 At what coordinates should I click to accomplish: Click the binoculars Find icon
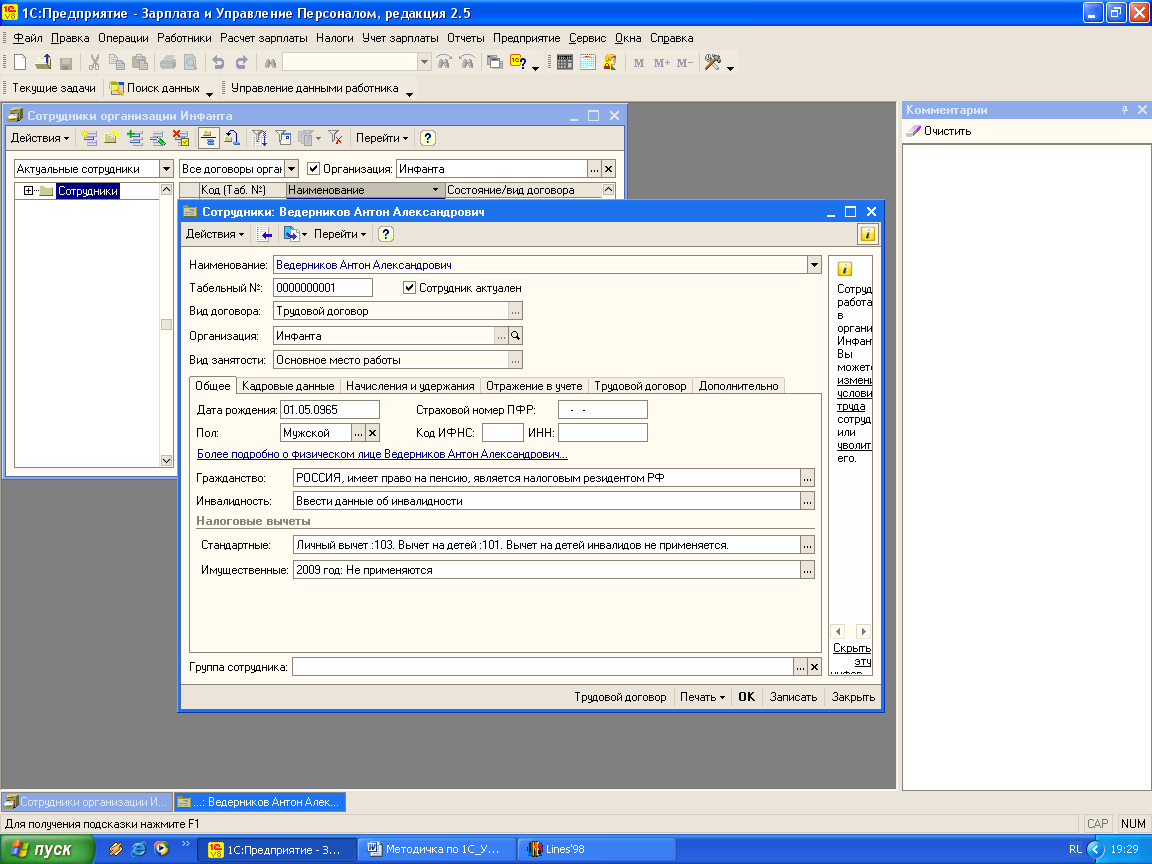point(270,62)
